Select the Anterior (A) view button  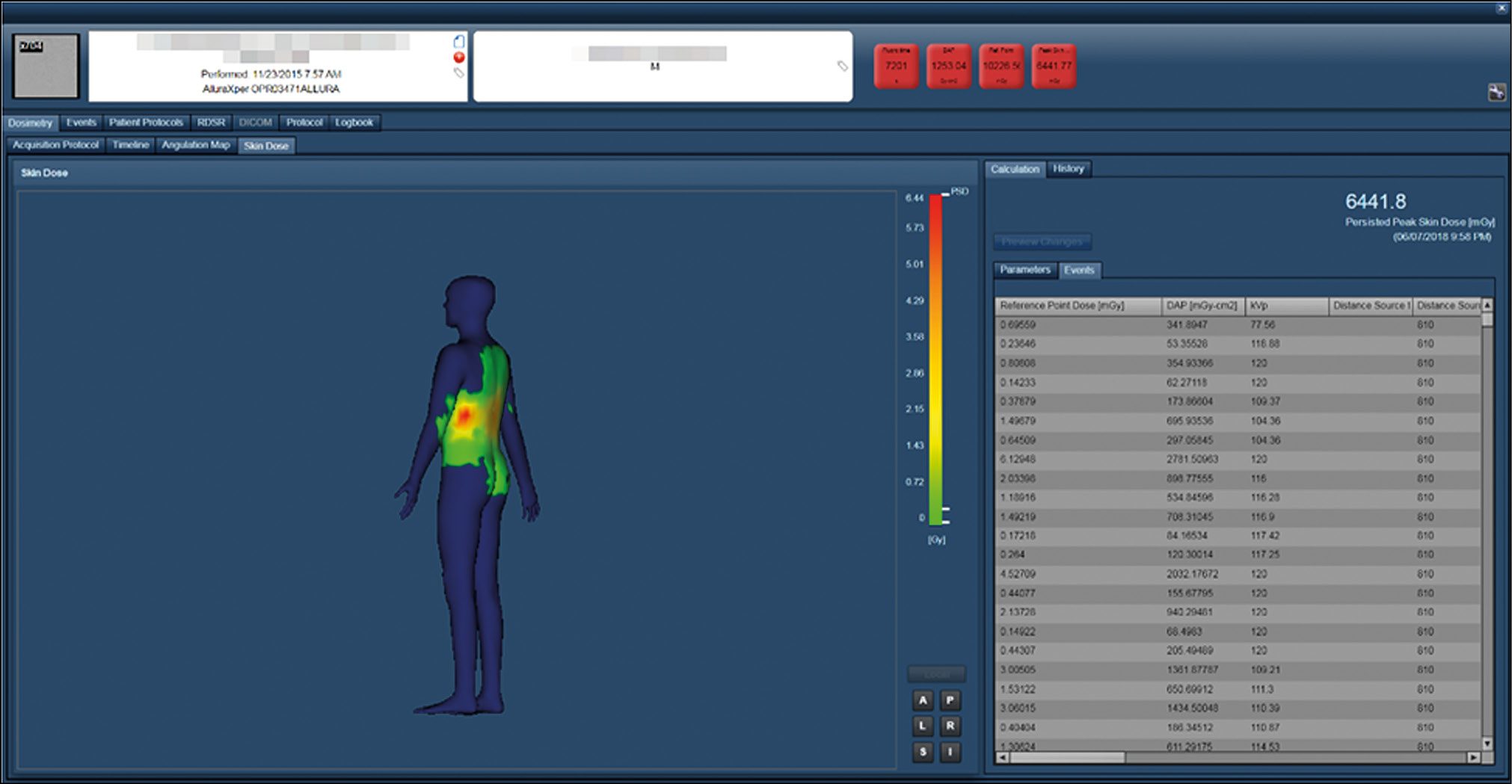click(923, 700)
